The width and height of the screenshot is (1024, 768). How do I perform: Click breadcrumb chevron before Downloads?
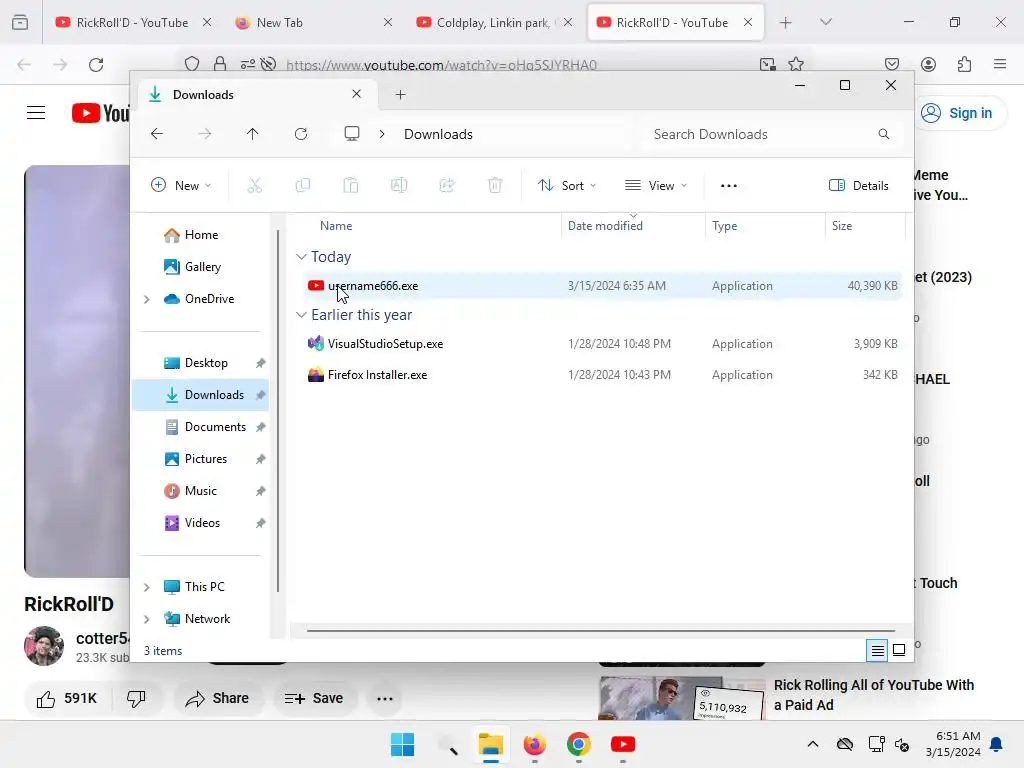382,134
